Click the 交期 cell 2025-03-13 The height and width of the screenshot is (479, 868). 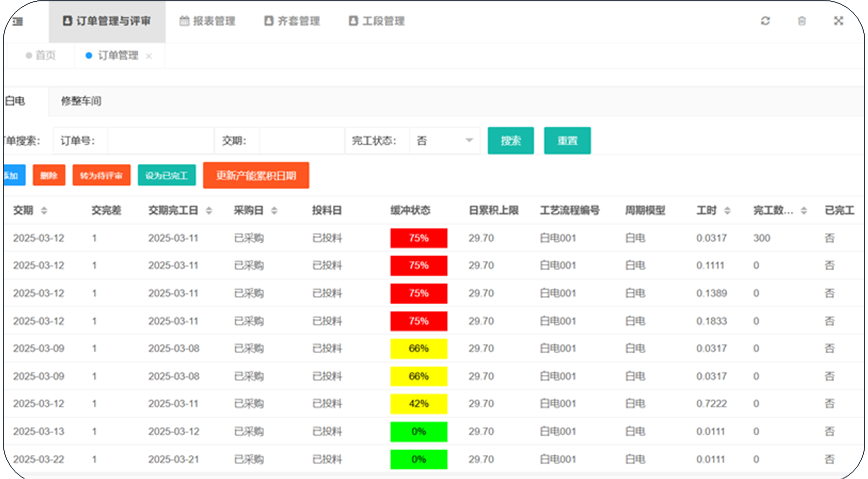point(39,431)
